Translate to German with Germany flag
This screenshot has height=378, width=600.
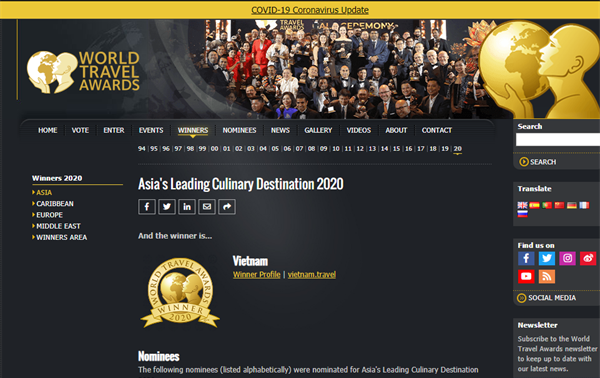(x=572, y=205)
